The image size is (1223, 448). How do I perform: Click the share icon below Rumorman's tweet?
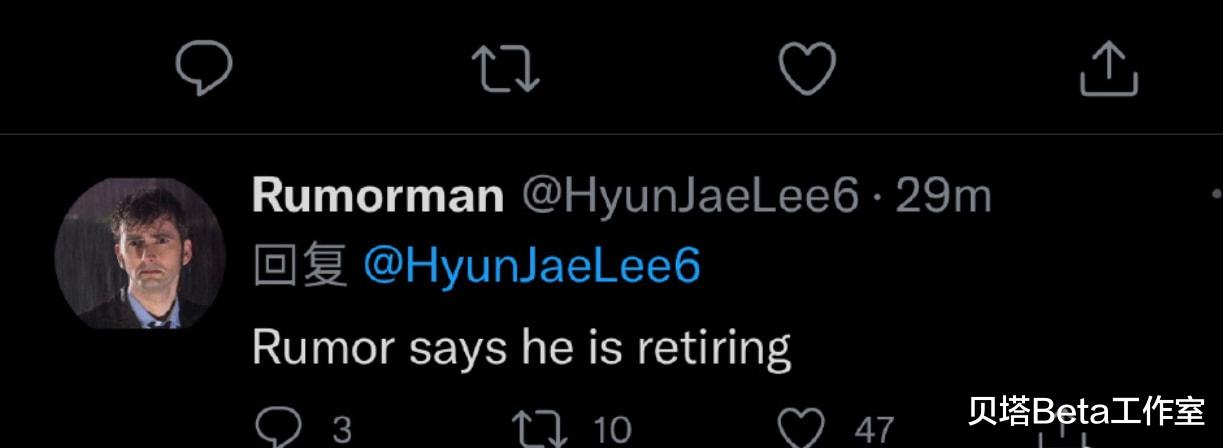1064,436
